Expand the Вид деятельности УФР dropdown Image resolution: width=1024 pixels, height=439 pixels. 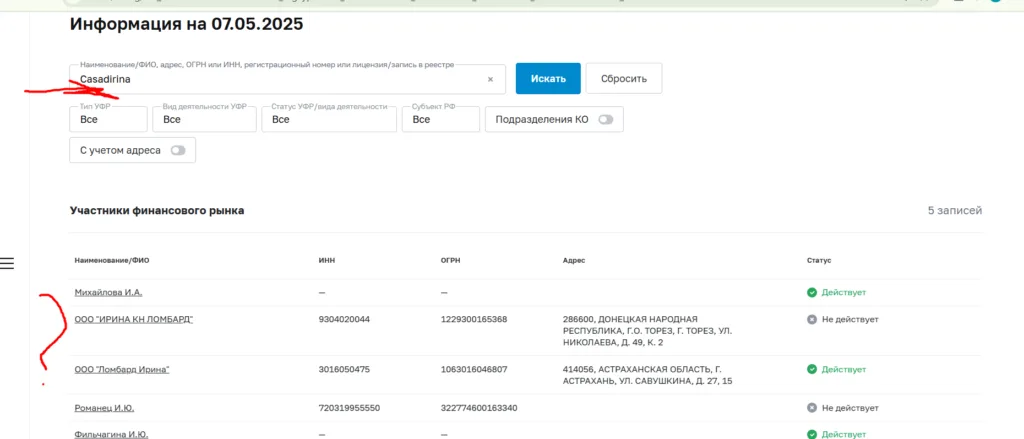pos(204,119)
